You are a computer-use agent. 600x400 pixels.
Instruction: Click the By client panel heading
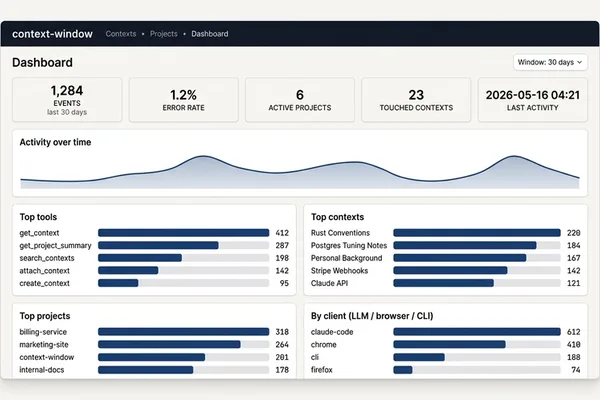pyautogui.click(x=372, y=316)
